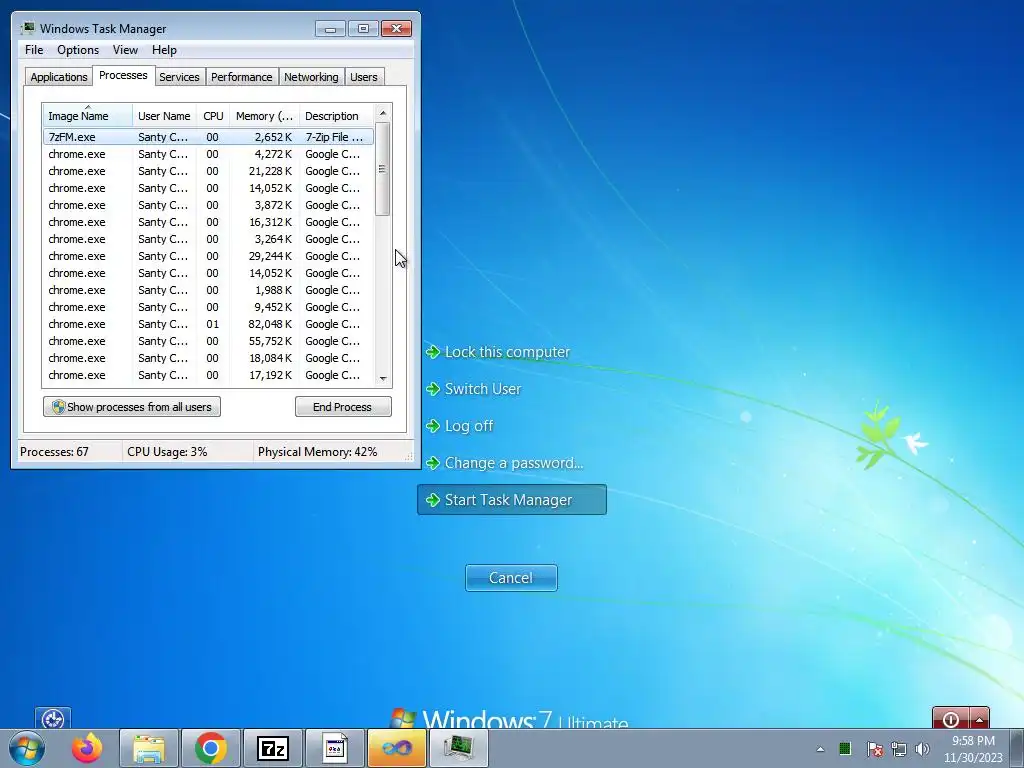Click the red shut down power button

pos(951,719)
